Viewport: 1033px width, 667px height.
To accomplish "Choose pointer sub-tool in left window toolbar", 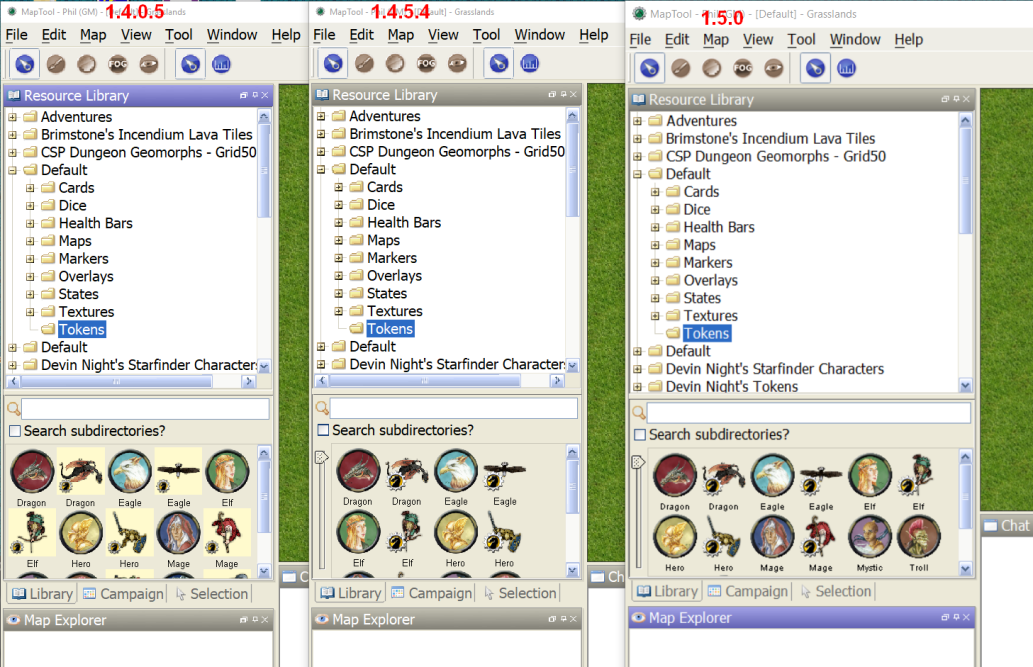I will (x=190, y=65).
